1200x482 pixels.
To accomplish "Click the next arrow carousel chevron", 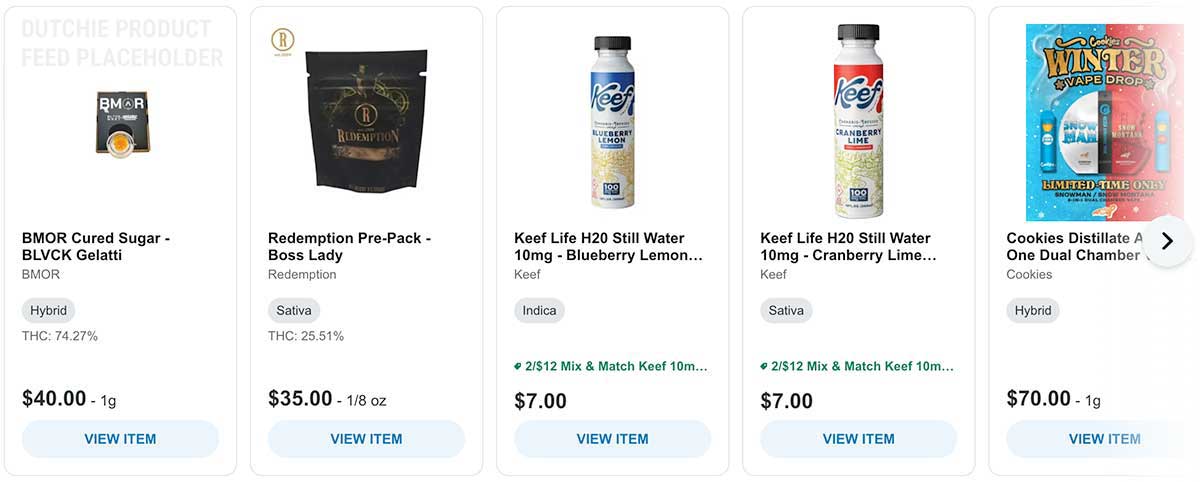I will [x=1166, y=241].
